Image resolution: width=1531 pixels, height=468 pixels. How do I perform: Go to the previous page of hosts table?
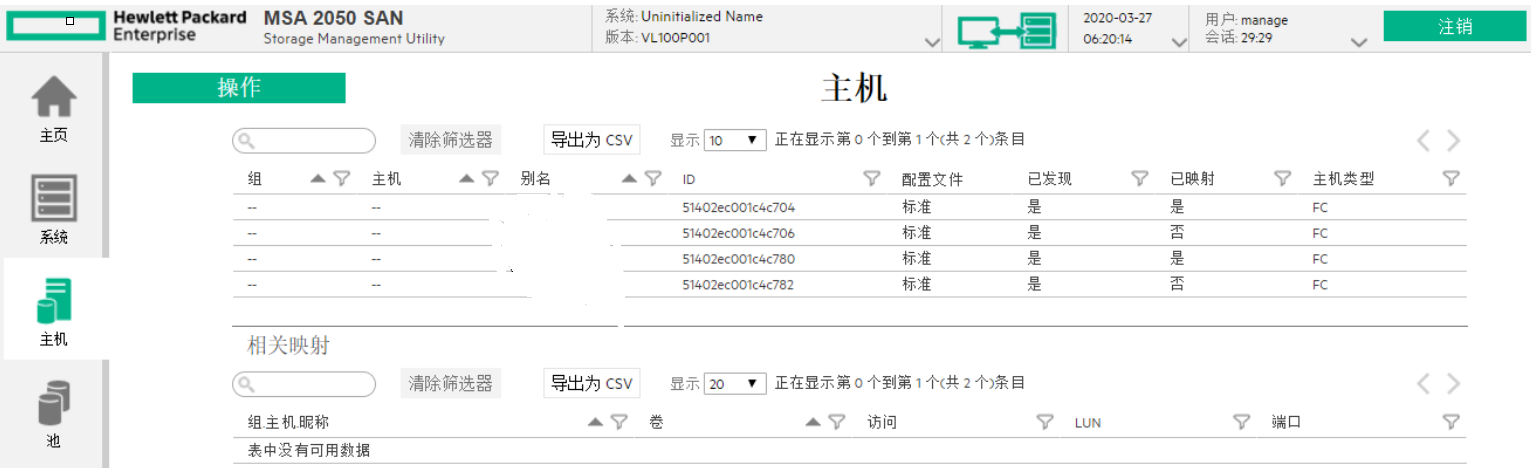coord(1423,141)
